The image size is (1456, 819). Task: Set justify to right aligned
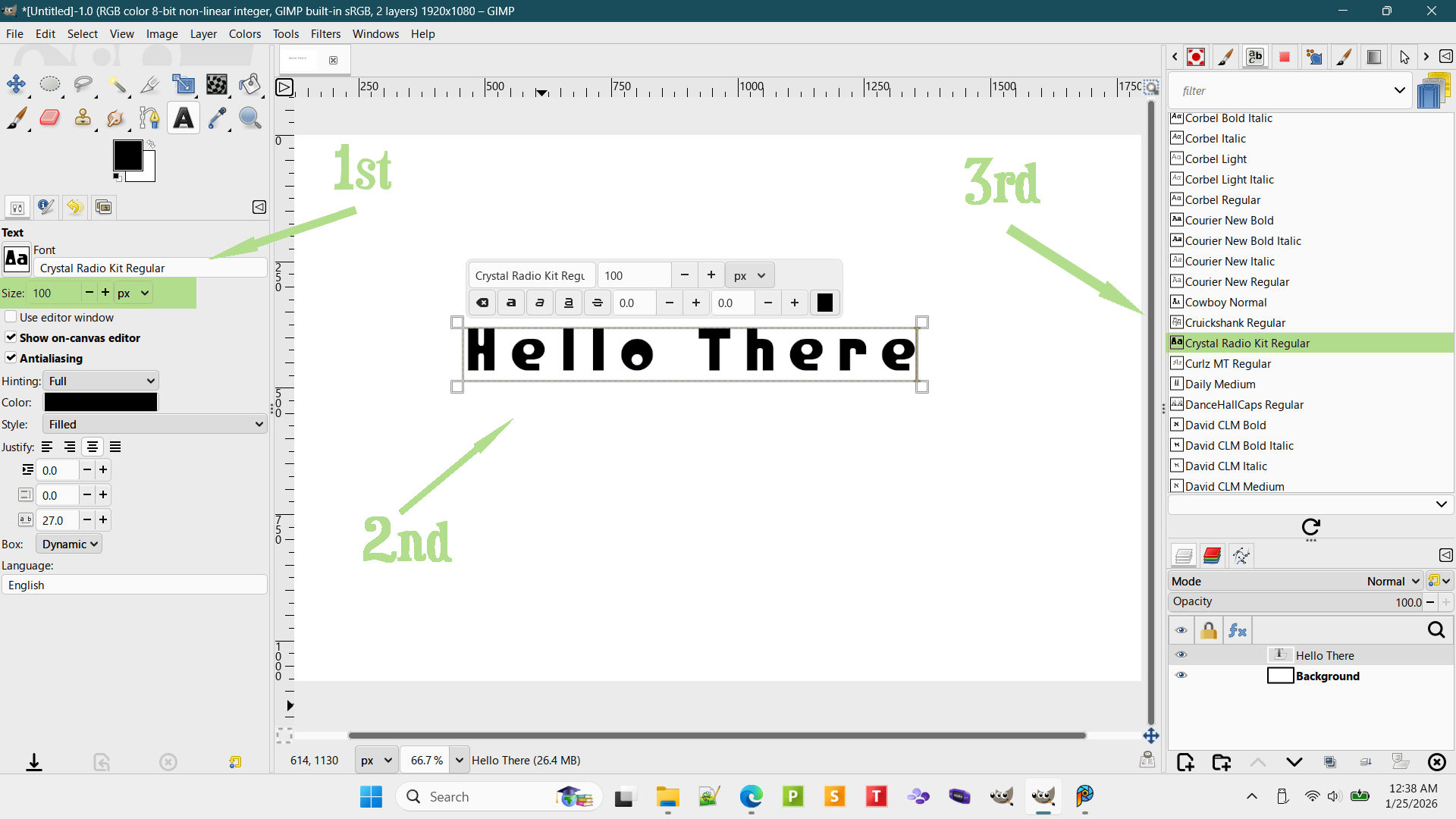pyautogui.click(x=70, y=447)
